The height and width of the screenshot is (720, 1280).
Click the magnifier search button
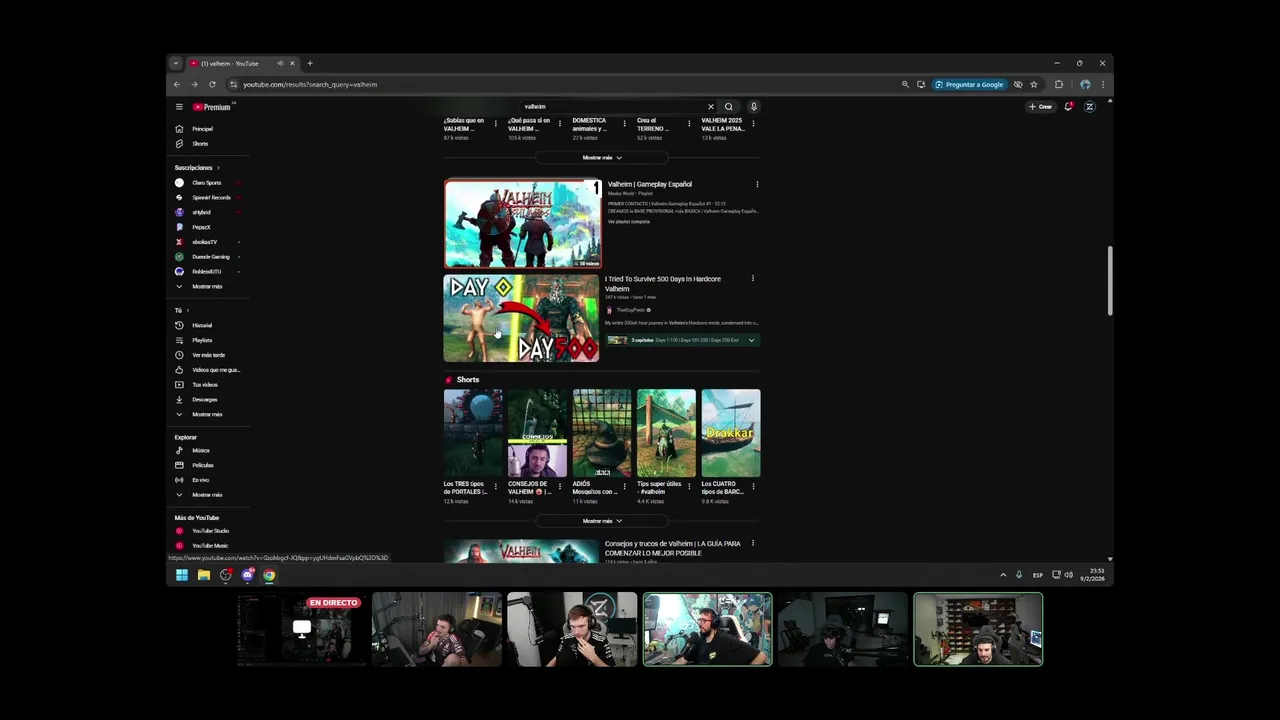[x=728, y=107]
